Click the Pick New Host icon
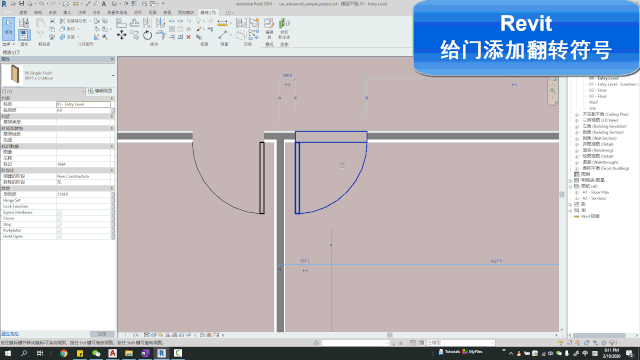The image size is (640, 360). click(x=284, y=27)
